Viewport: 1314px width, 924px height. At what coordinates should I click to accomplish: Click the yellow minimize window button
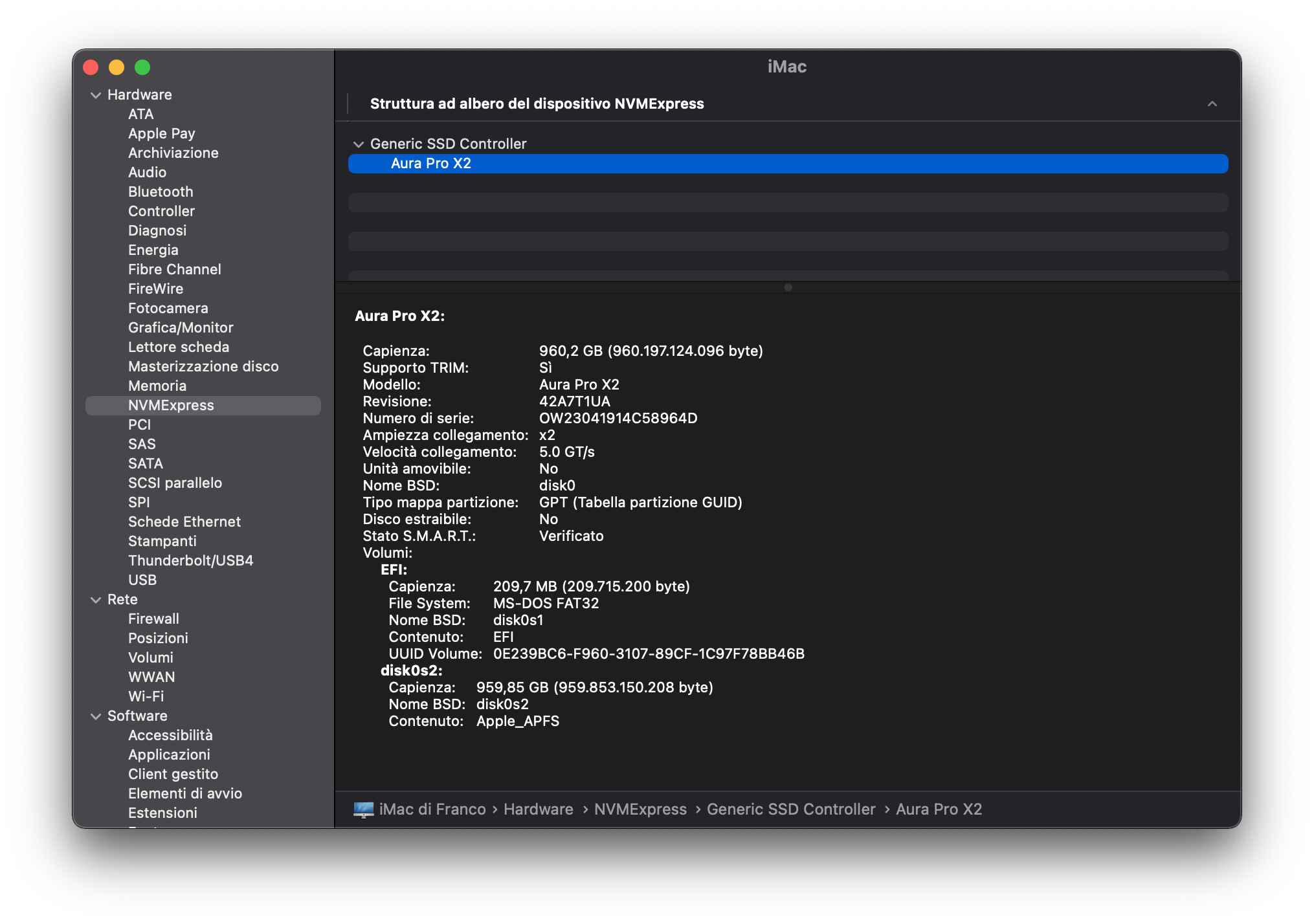117,67
